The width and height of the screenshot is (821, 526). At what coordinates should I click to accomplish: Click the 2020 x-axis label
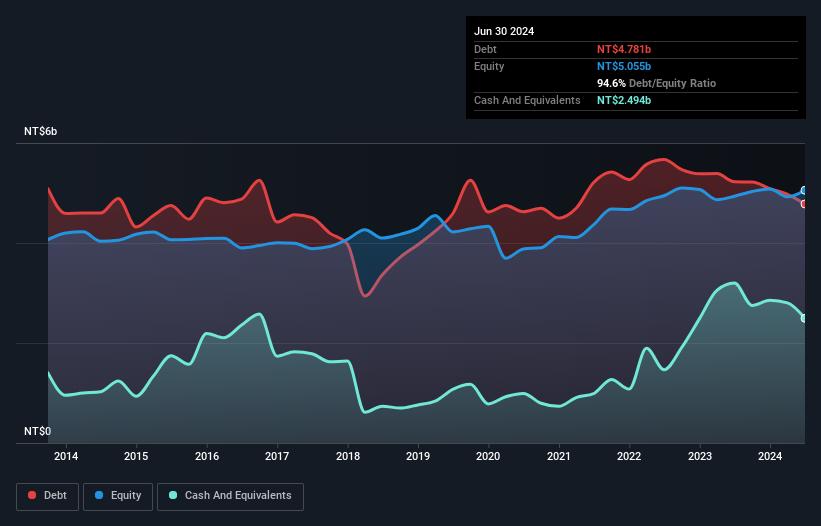click(x=488, y=456)
